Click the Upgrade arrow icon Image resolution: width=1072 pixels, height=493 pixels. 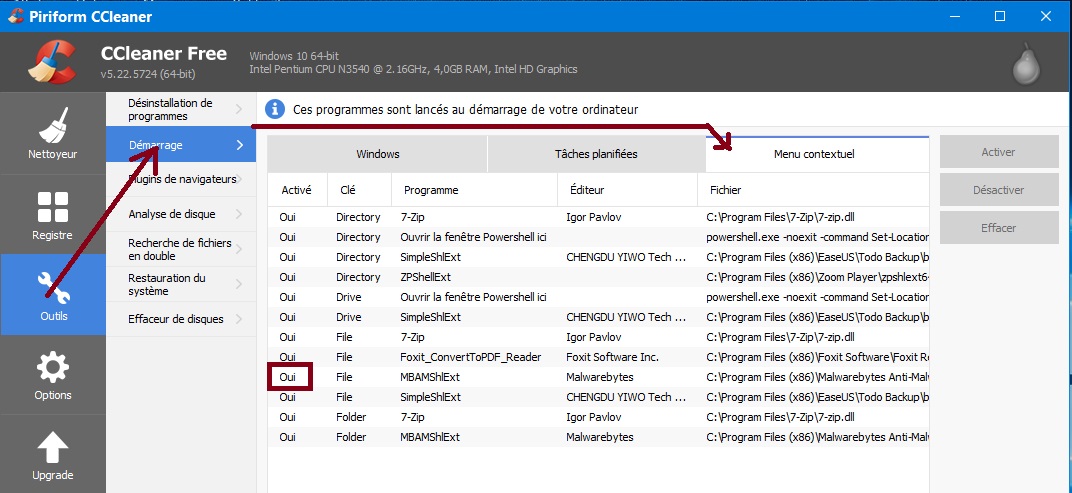pyautogui.click(x=53, y=449)
